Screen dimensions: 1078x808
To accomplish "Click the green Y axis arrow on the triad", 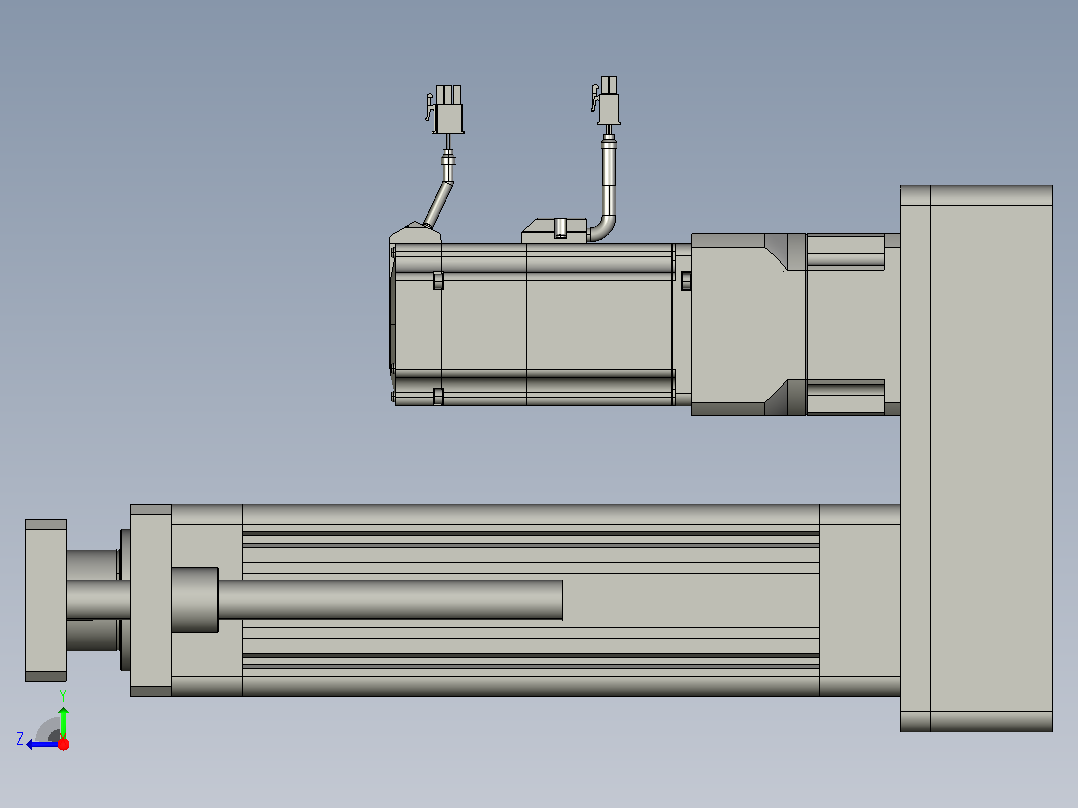I will pyautogui.click(x=63, y=722).
